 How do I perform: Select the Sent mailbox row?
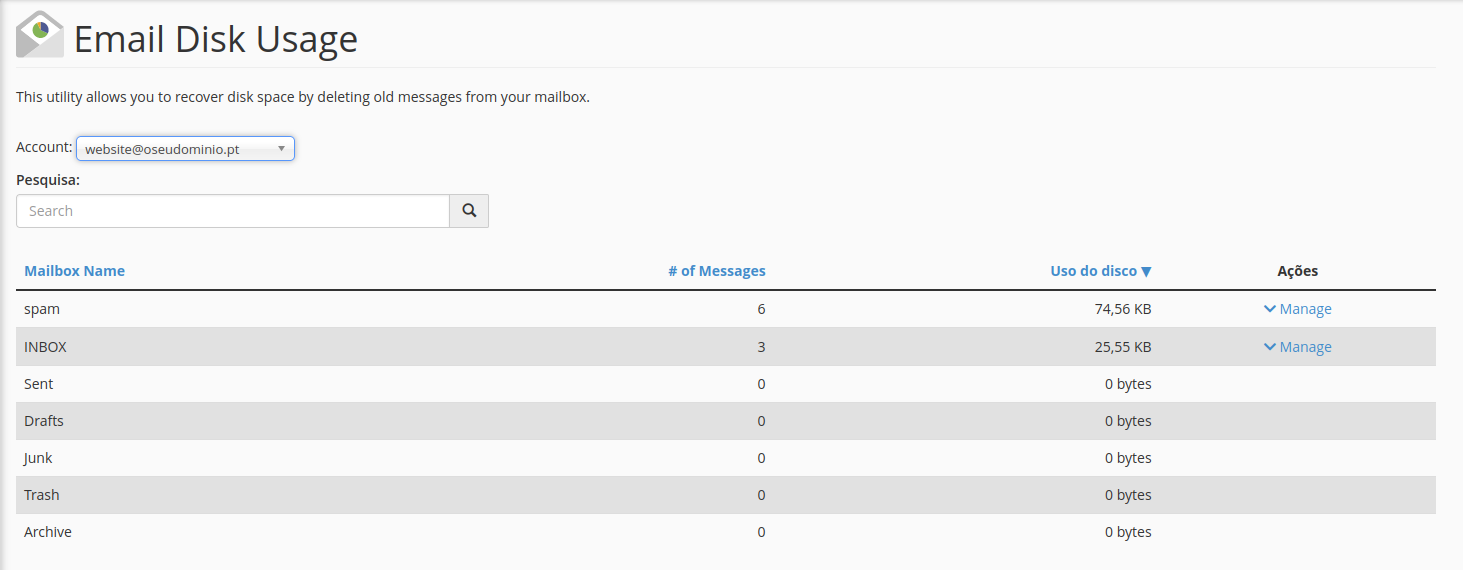coord(39,384)
